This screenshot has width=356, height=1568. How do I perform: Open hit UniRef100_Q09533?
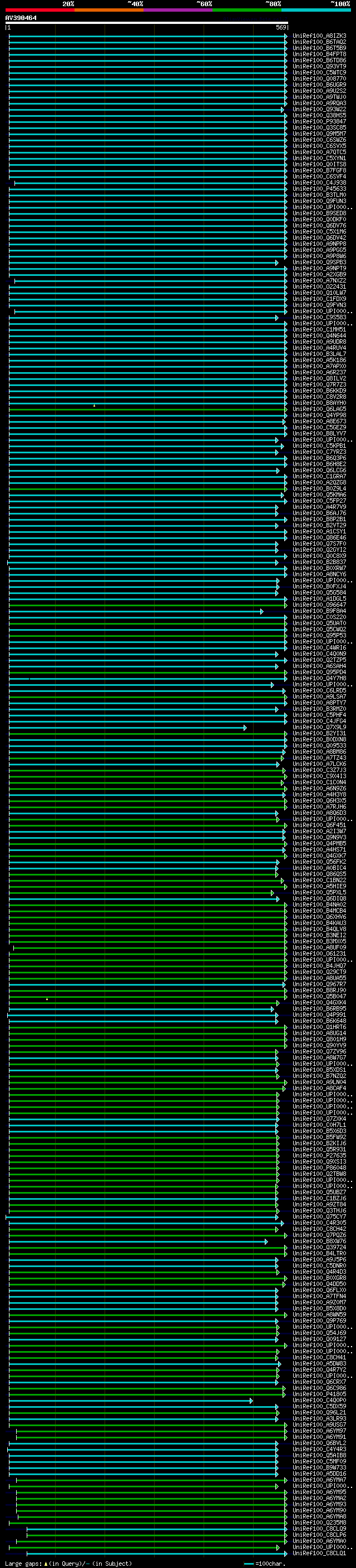coord(319,746)
